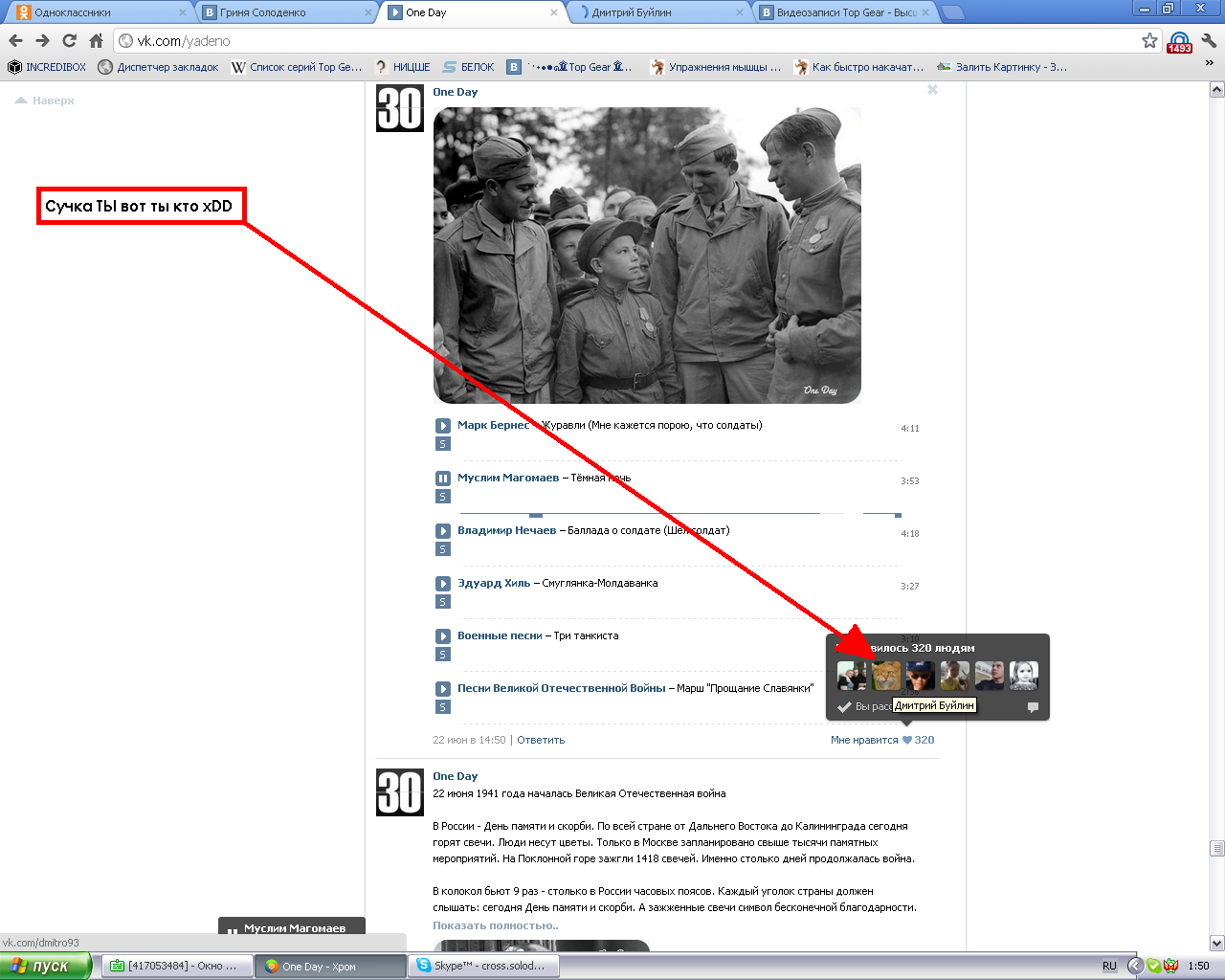Open the extension icon showing 1493
The image size is (1225, 980).
coord(1179,42)
